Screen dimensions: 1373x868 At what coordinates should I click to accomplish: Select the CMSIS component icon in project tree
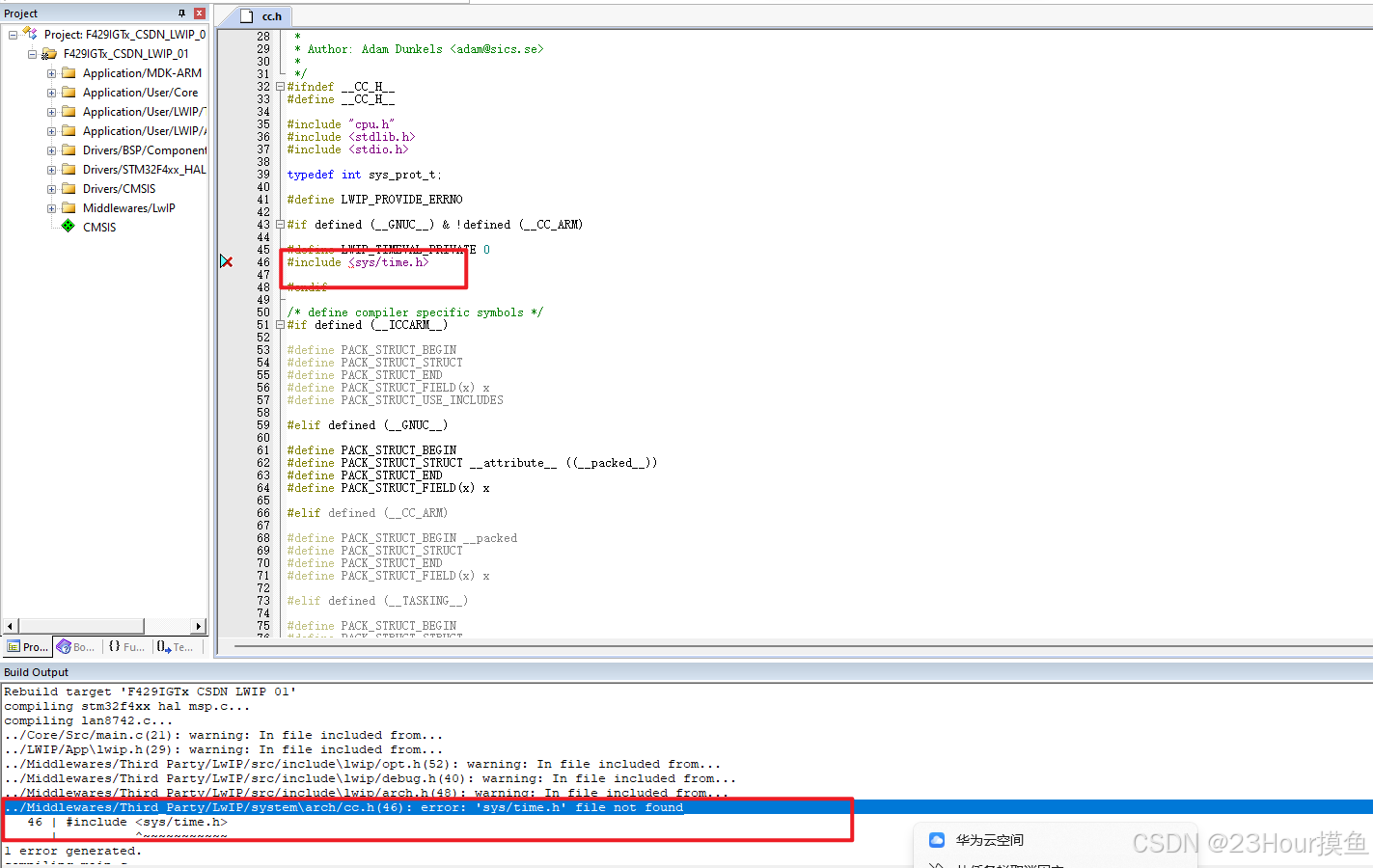click(68, 227)
